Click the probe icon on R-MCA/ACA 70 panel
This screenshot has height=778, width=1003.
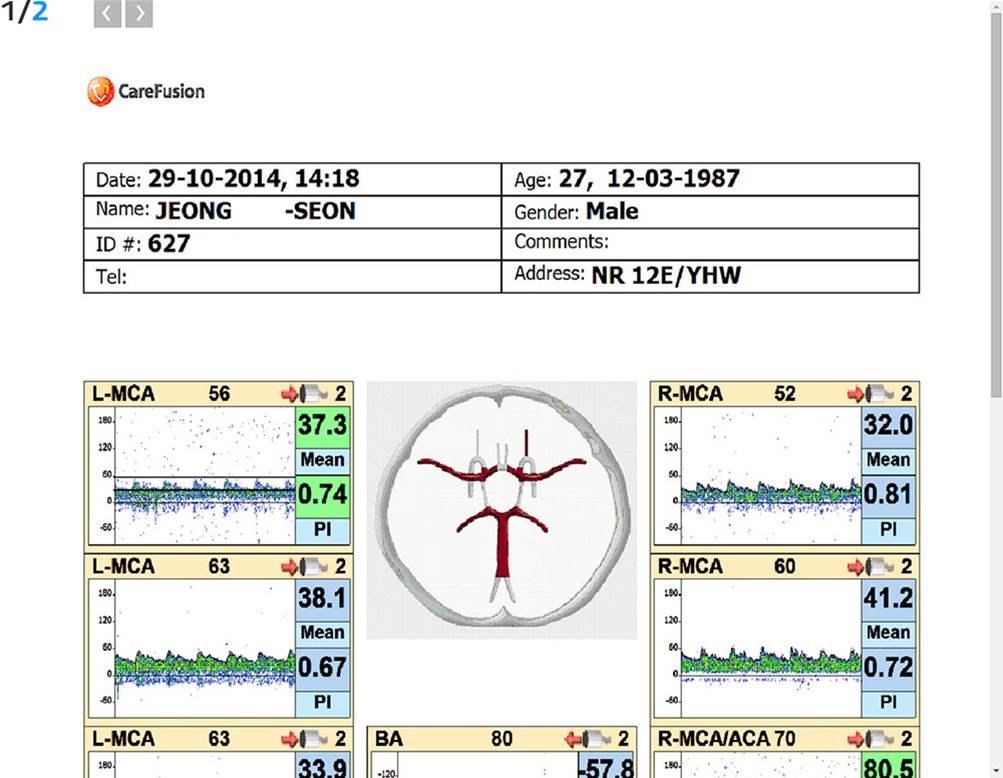tap(871, 739)
